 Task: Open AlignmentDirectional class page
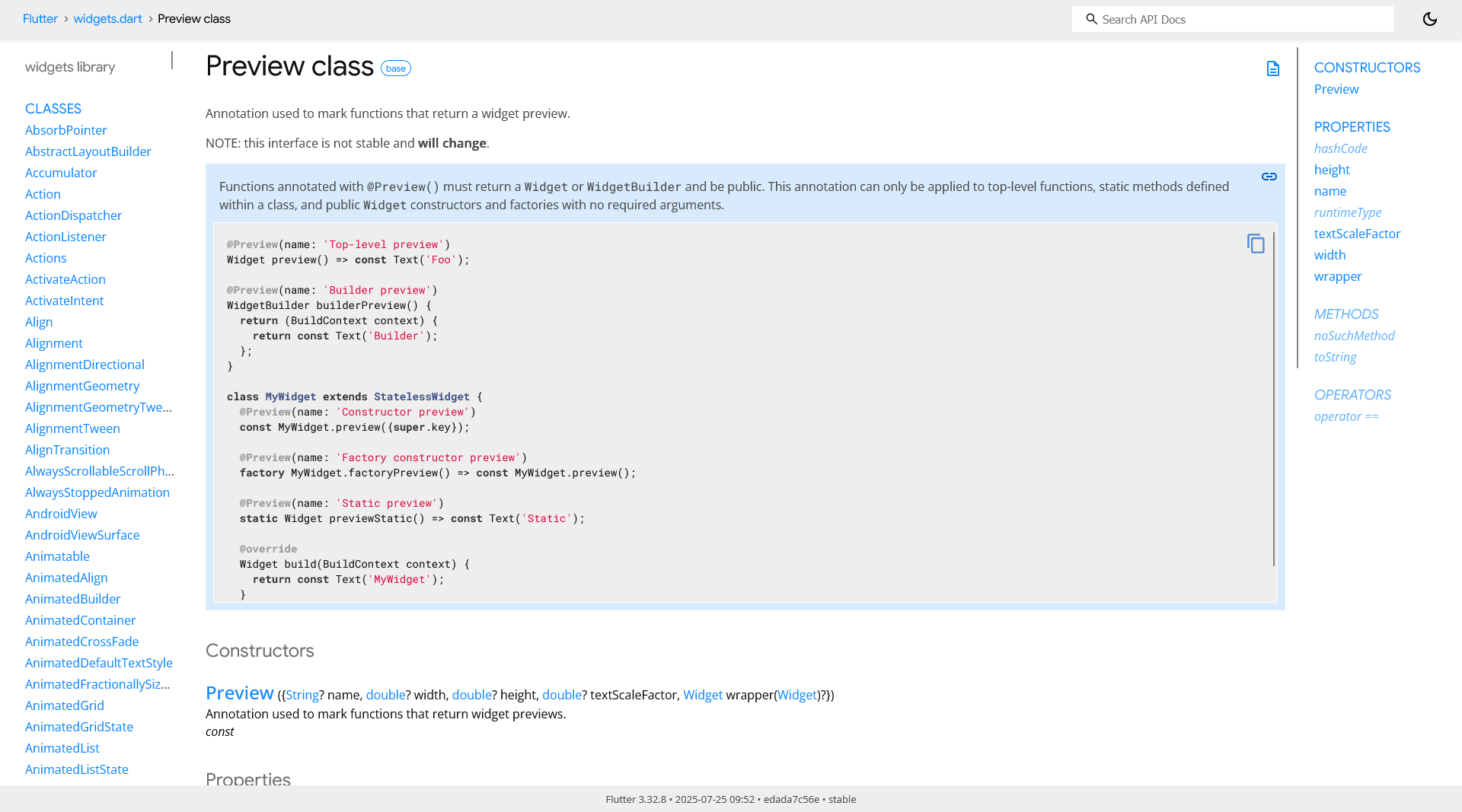[x=85, y=365]
